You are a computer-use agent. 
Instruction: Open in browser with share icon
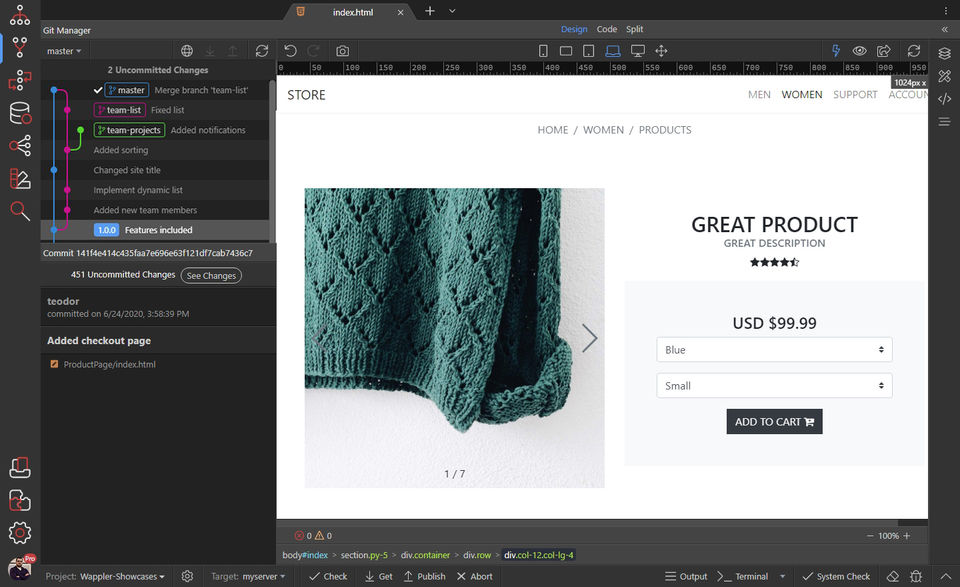click(x=884, y=51)
